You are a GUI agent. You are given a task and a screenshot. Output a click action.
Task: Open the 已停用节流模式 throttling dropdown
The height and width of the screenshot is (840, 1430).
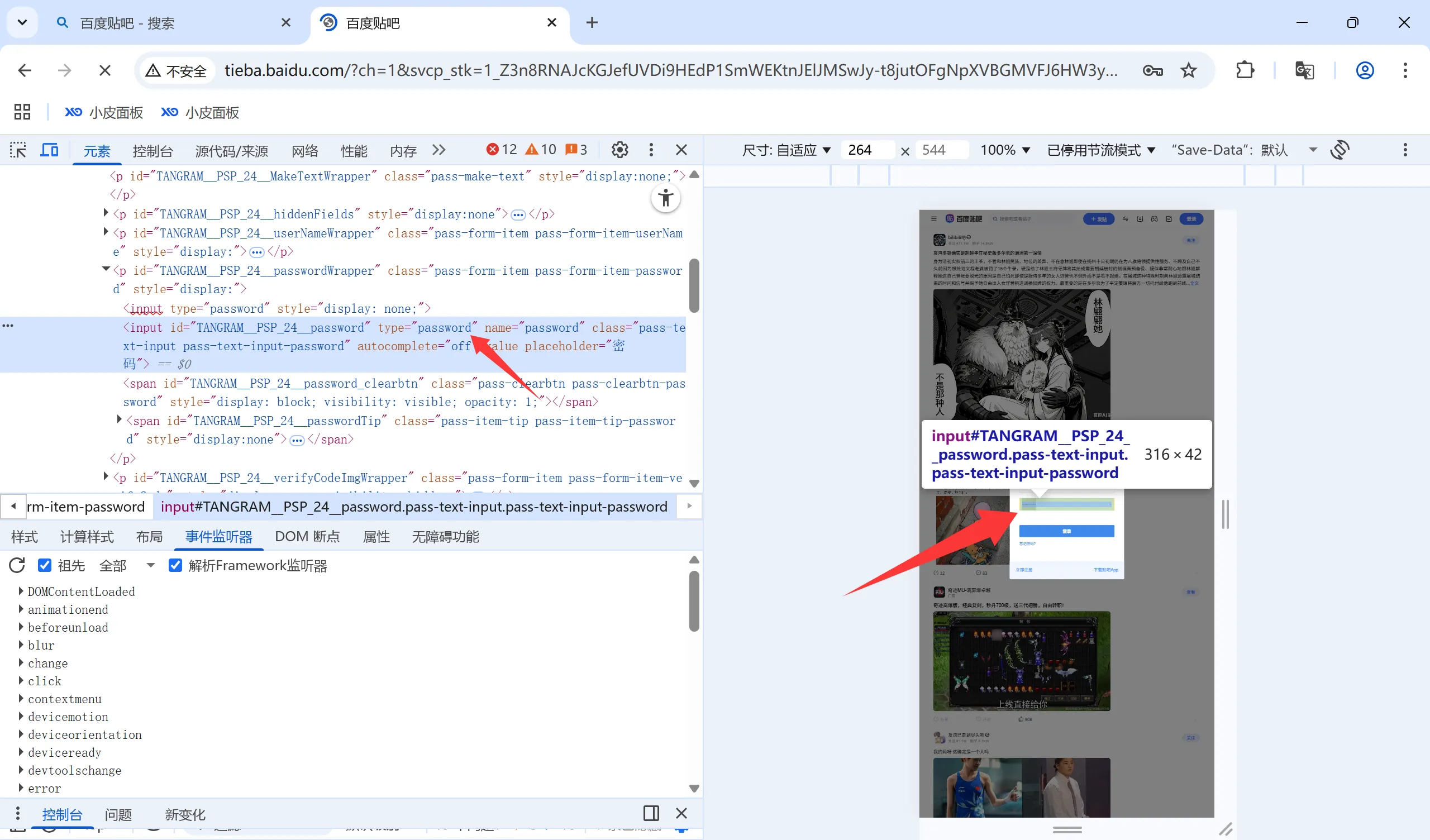(1101, 150)
